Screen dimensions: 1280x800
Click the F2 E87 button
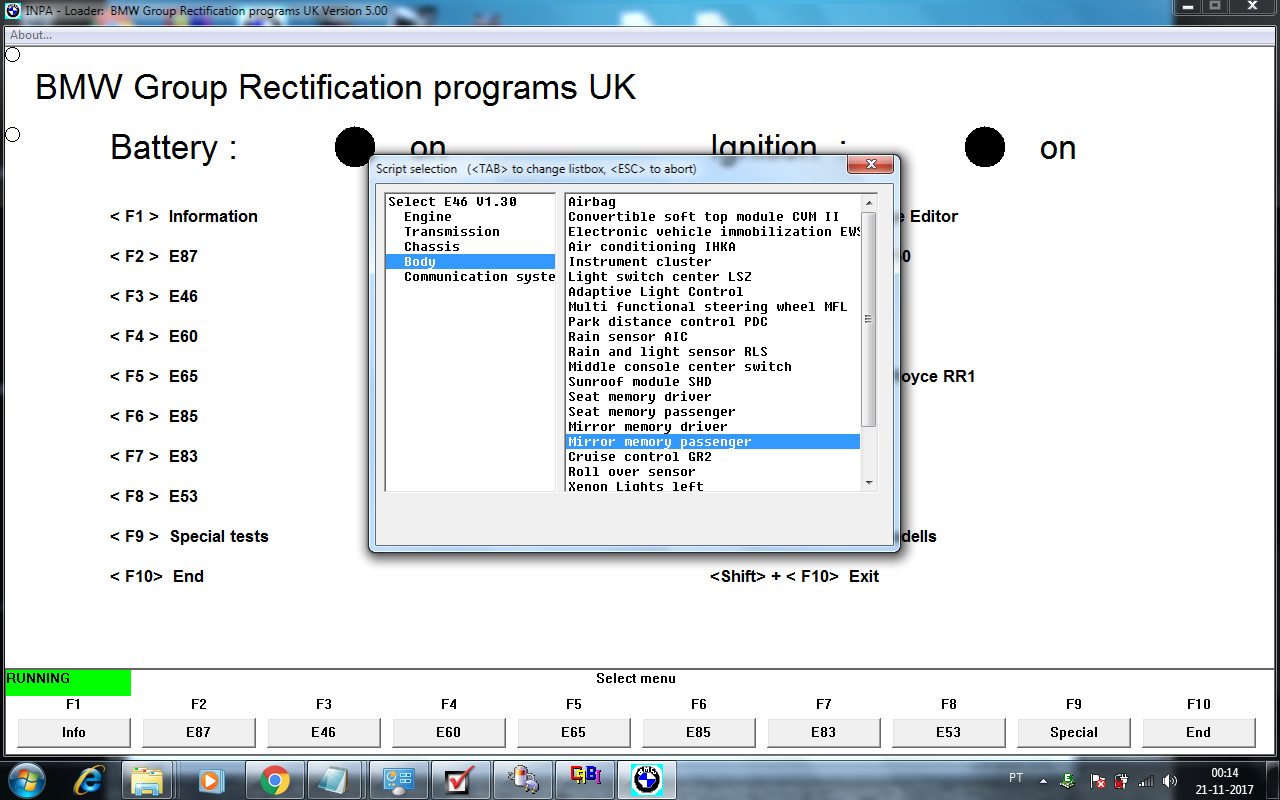tap(199, 732)
